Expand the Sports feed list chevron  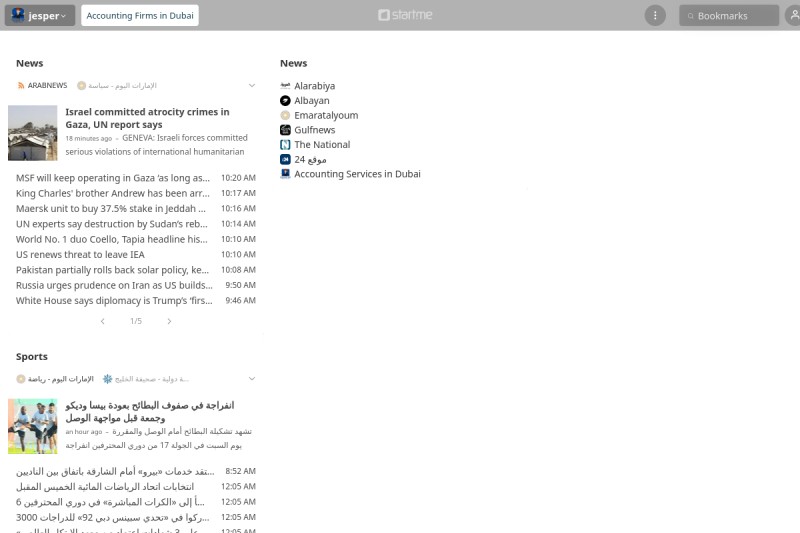click(252, 378)
